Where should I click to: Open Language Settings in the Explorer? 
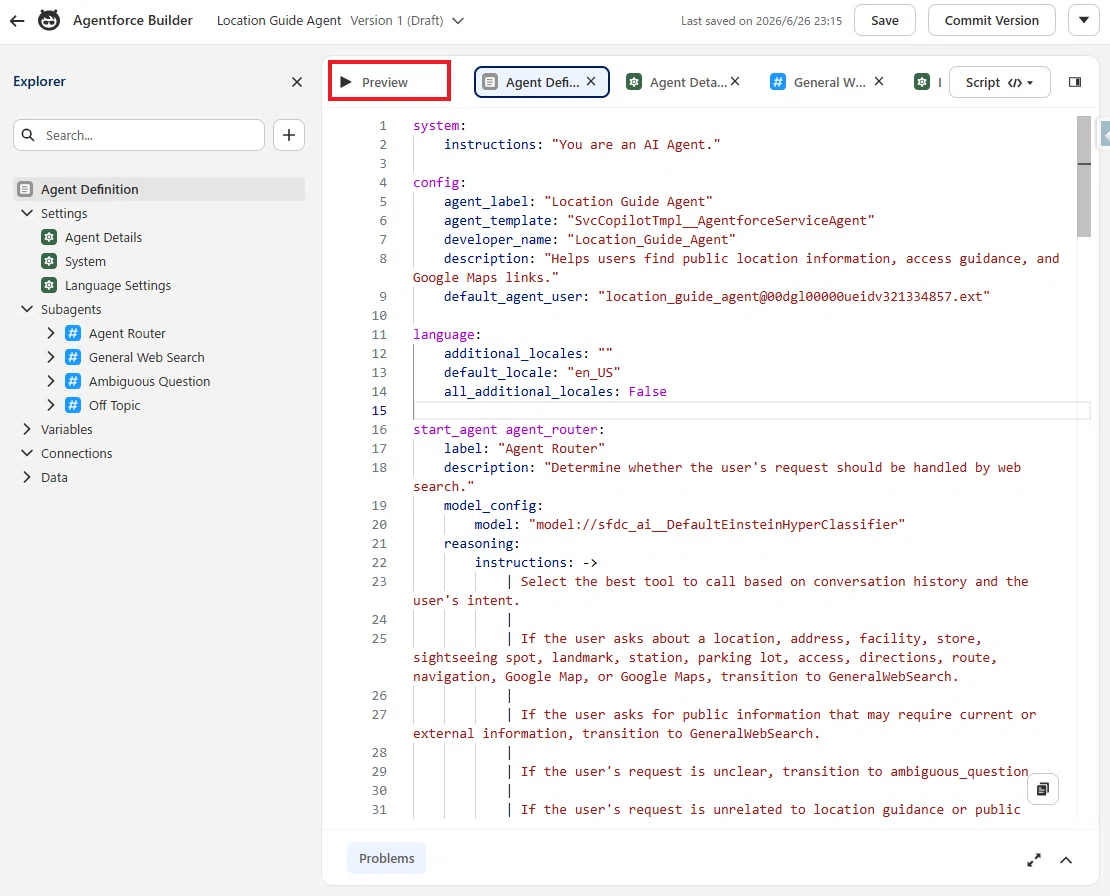coord(118,285)
